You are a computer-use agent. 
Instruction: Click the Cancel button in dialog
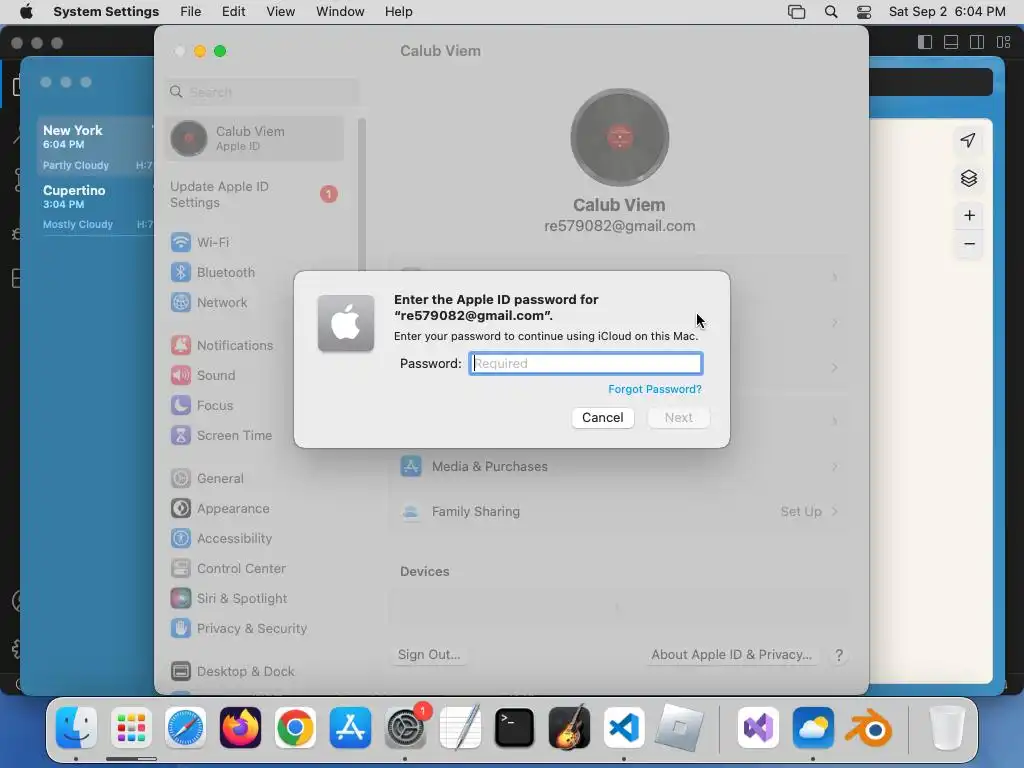pos(603,417)
